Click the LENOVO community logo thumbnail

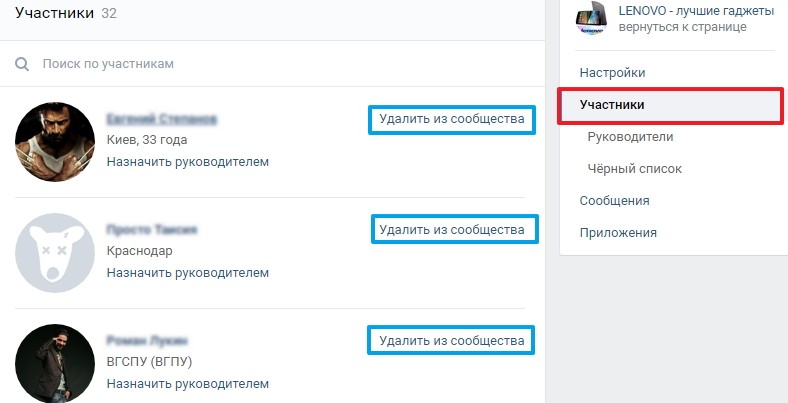pyautogui.click(x=592, y=19)
